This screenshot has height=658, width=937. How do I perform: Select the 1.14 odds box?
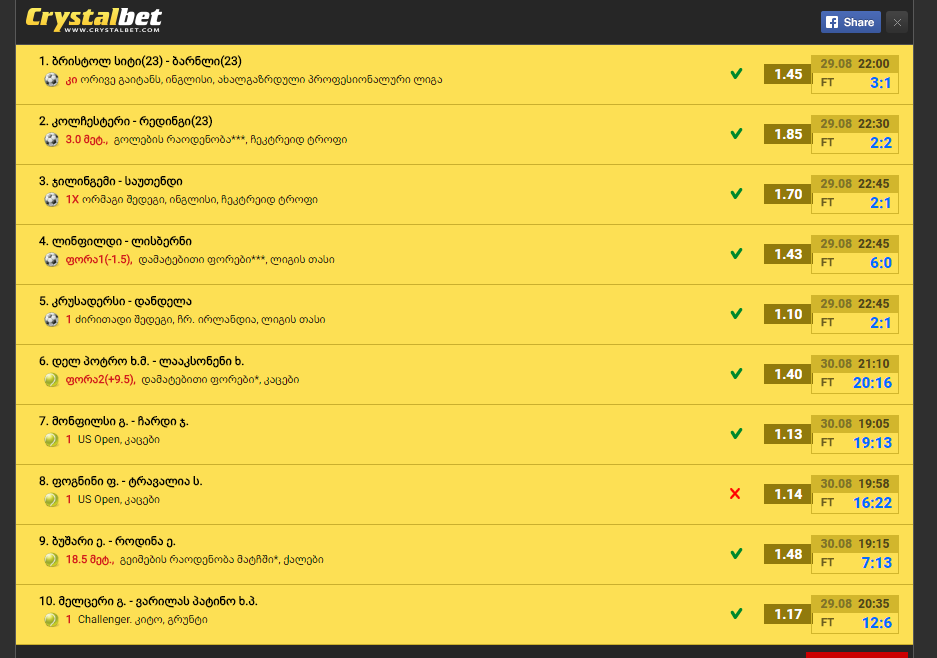point(788,494)
